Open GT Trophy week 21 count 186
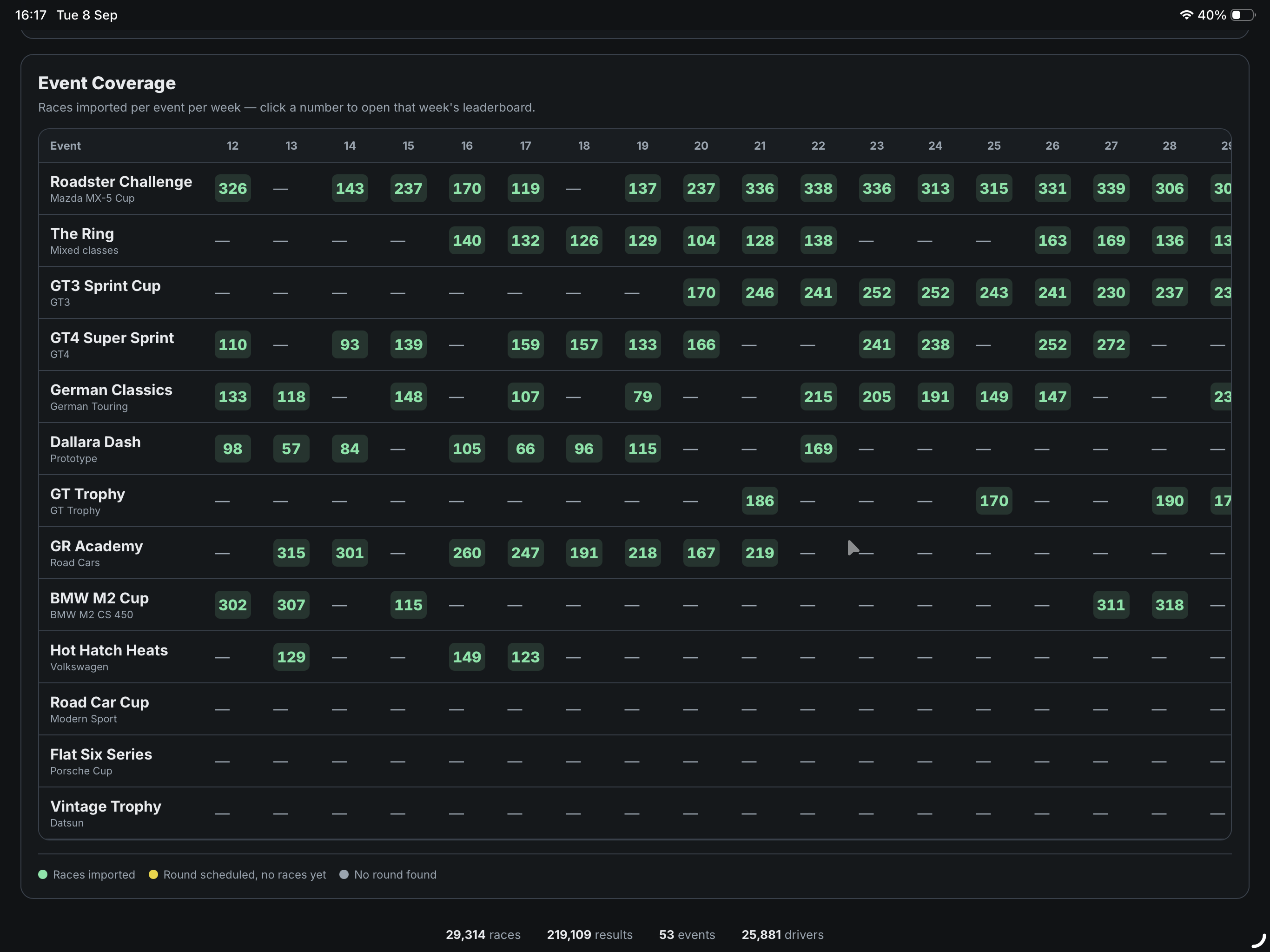This screenshot has height=952, width=1270. (x=760, y=501)
